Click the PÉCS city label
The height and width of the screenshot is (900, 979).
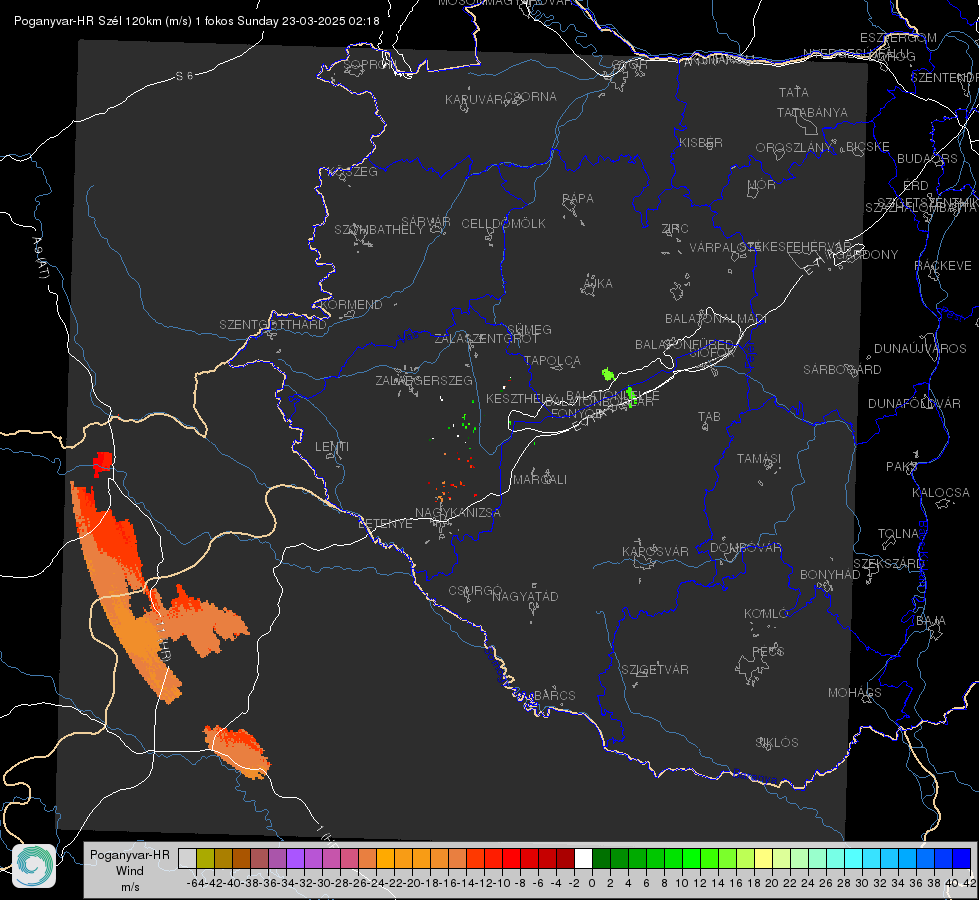tap(767, 651)
